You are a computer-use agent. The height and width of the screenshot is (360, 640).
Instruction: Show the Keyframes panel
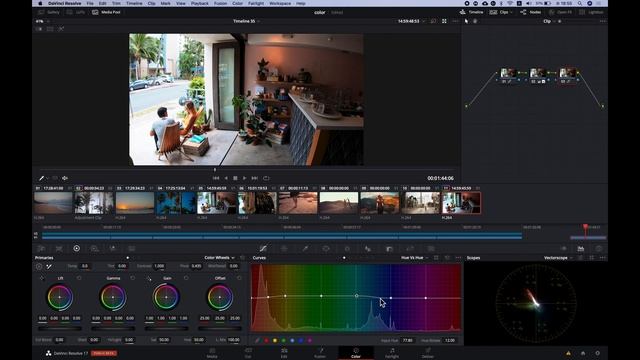click(x=564, y=248)
